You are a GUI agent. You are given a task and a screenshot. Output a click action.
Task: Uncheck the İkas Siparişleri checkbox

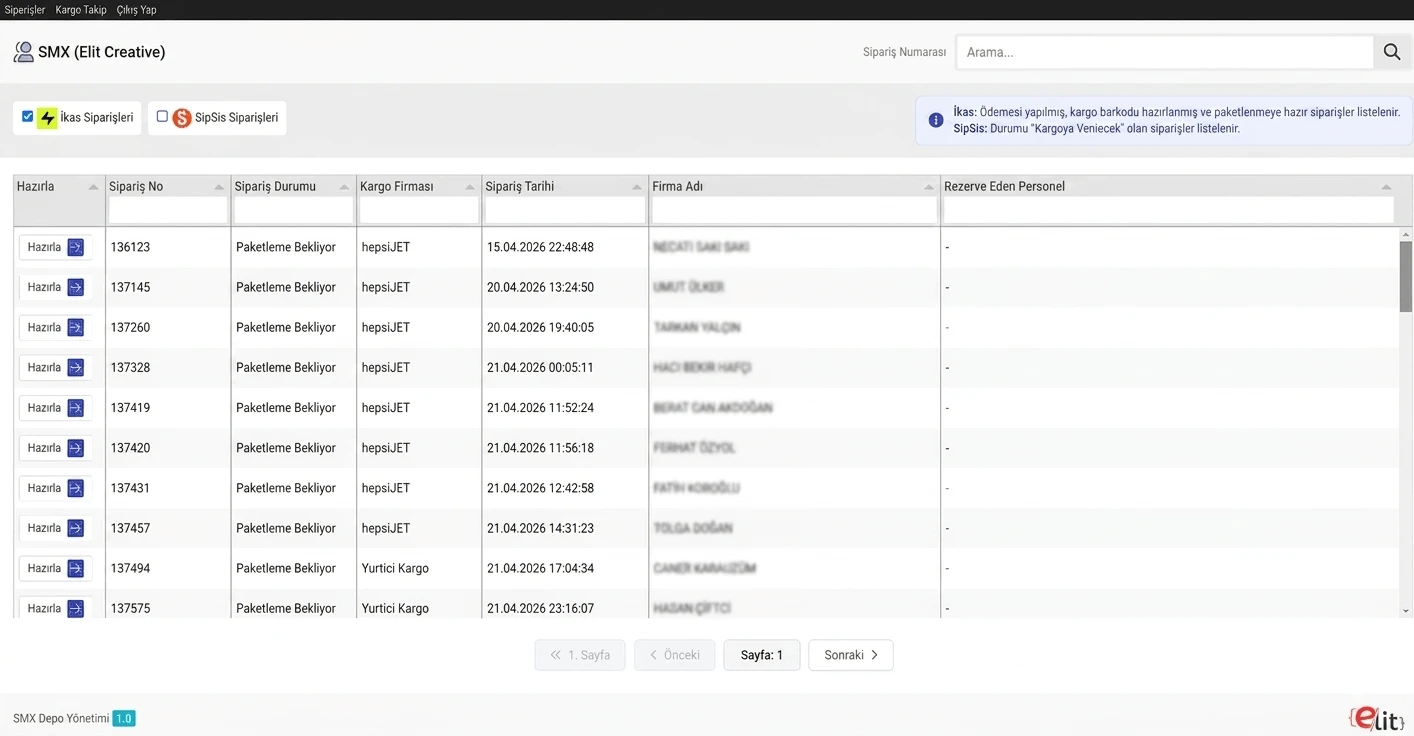pyautogui.click(x=28, y=117)
